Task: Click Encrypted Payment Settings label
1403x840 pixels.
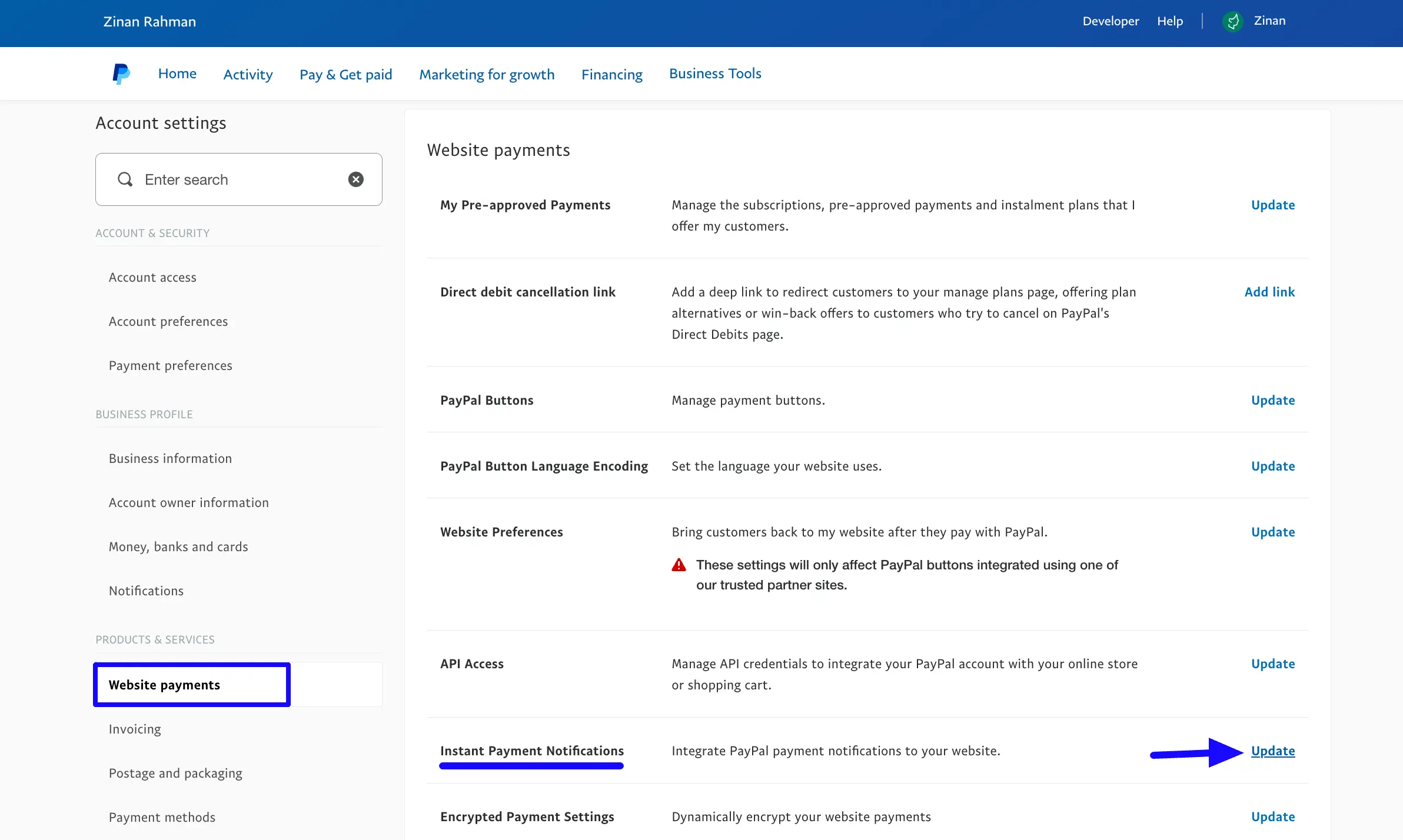Action: click(527, 816)
